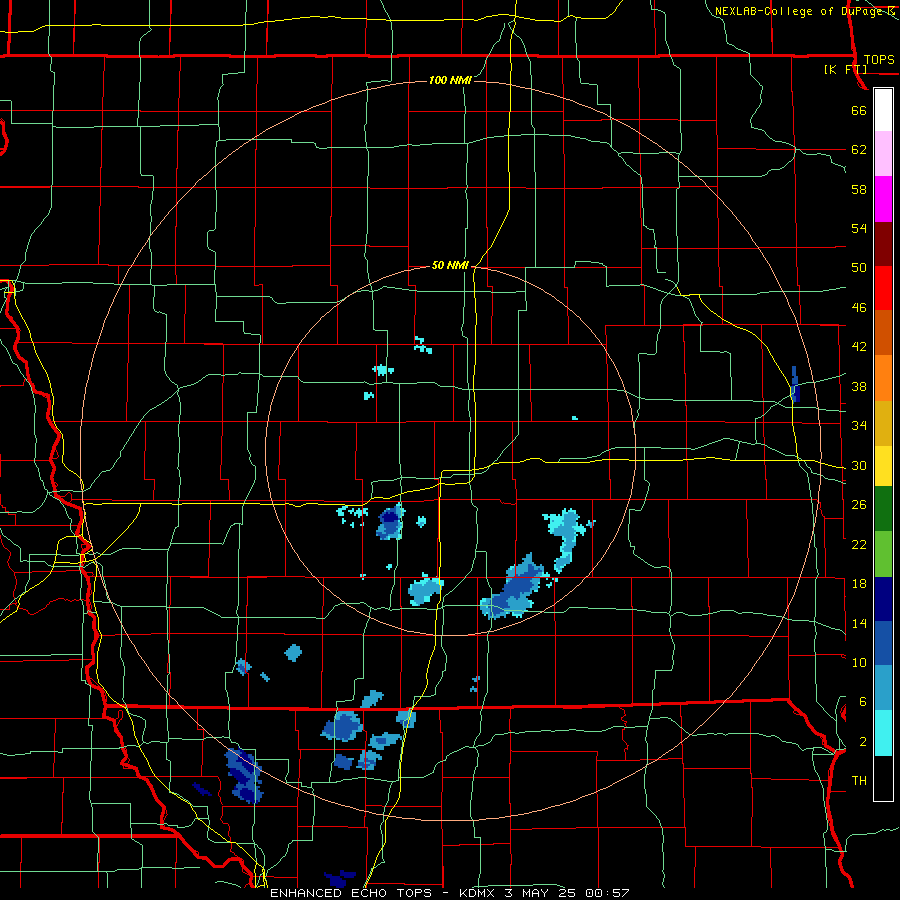Click the isolated dark blue echo near the eastern 100 NMI ring
900x900 pixels.
pos(794,384)
